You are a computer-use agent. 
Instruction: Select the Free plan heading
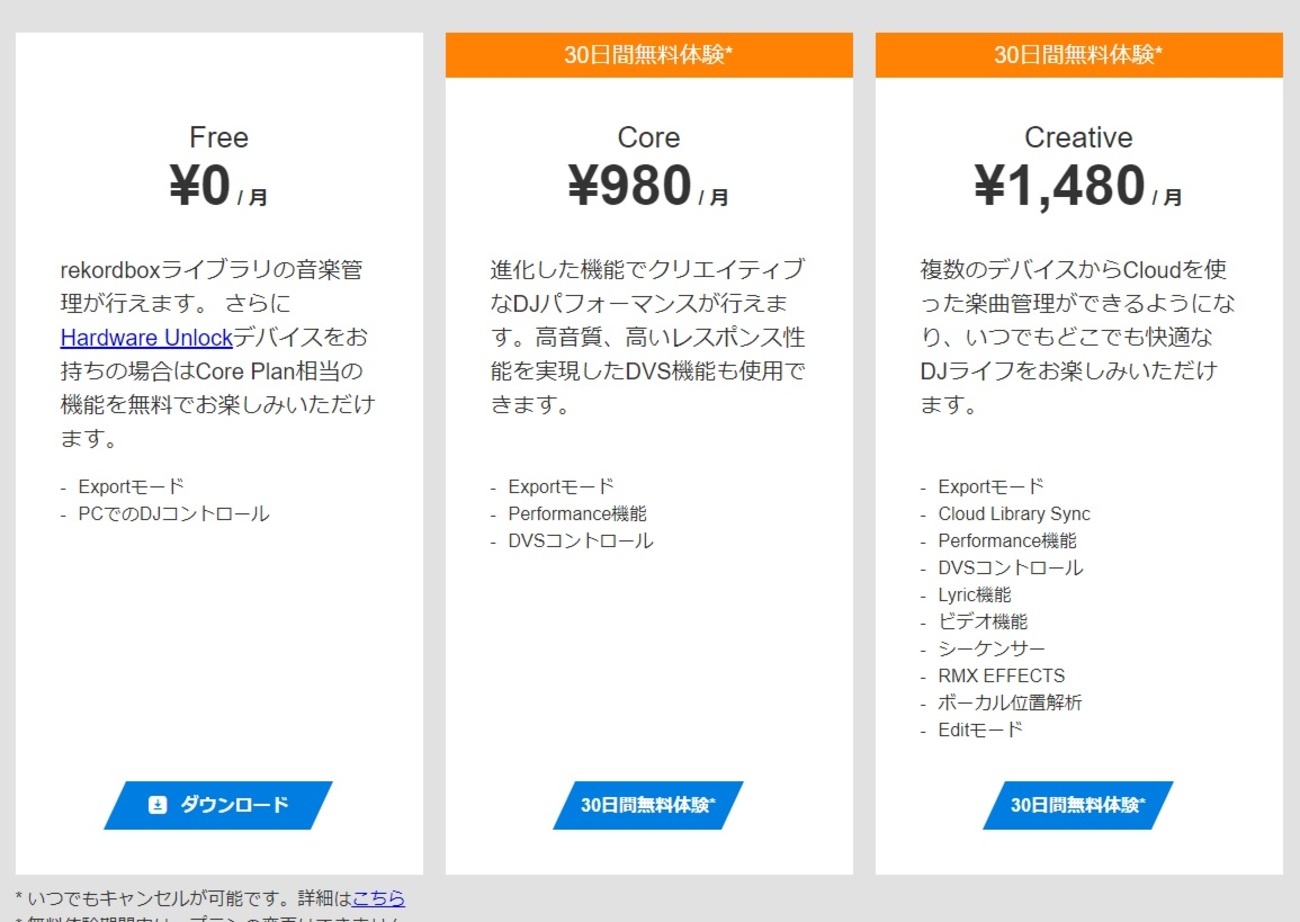coord(219,137)
